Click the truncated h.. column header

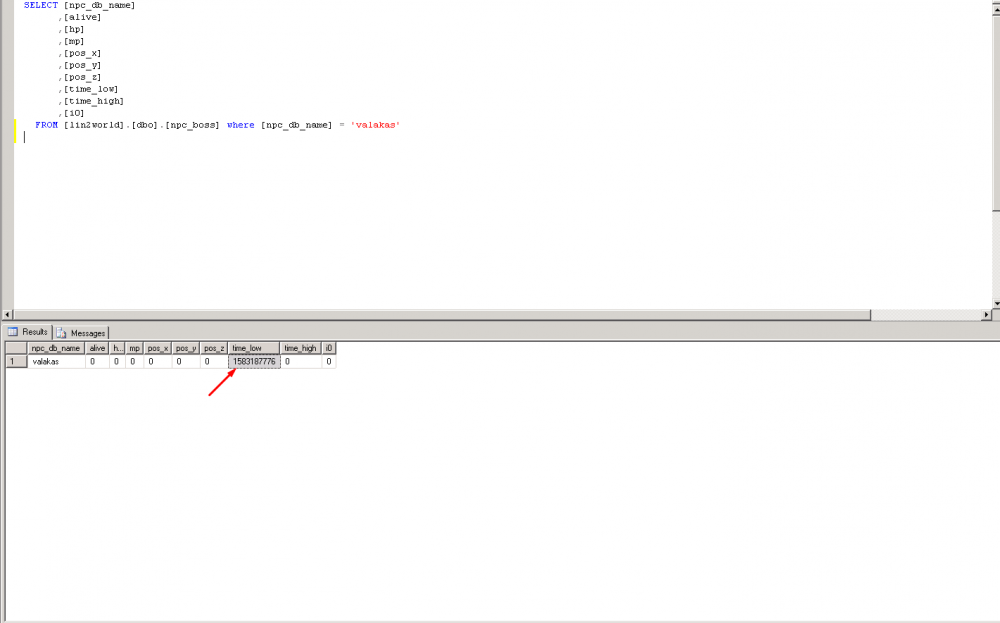115,347
